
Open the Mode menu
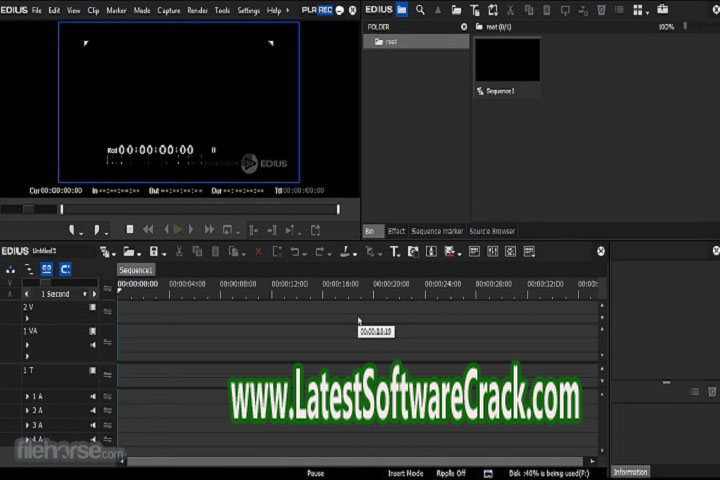pos(142,10)
